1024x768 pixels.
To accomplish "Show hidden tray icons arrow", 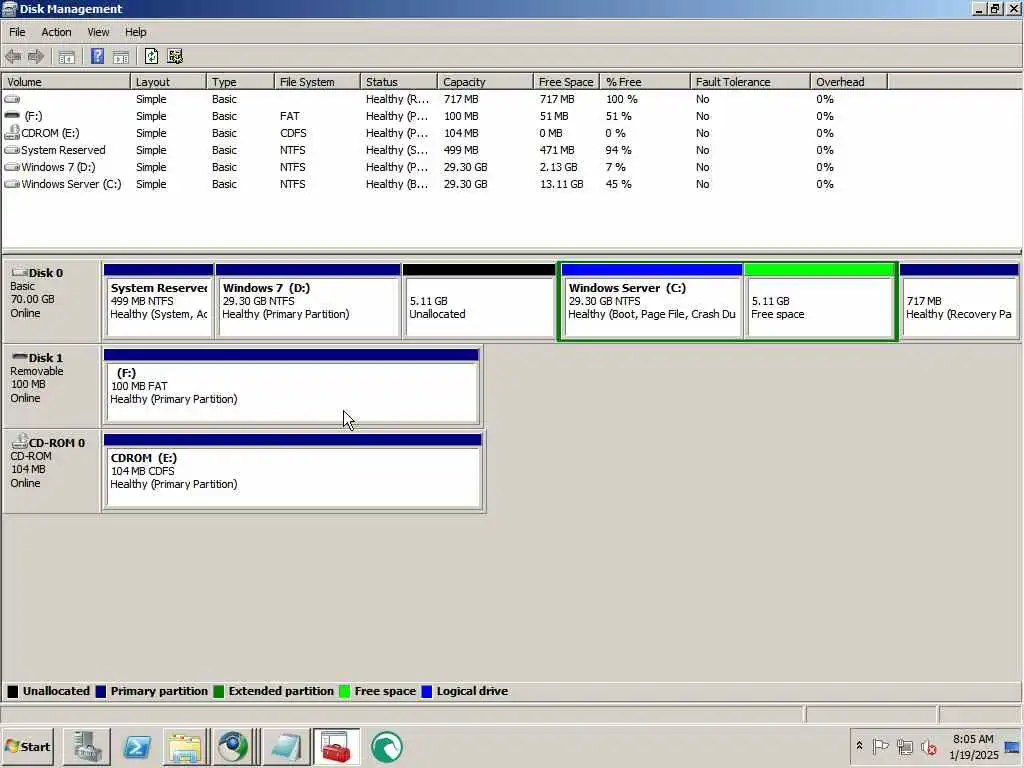I will tap(859, 746).
